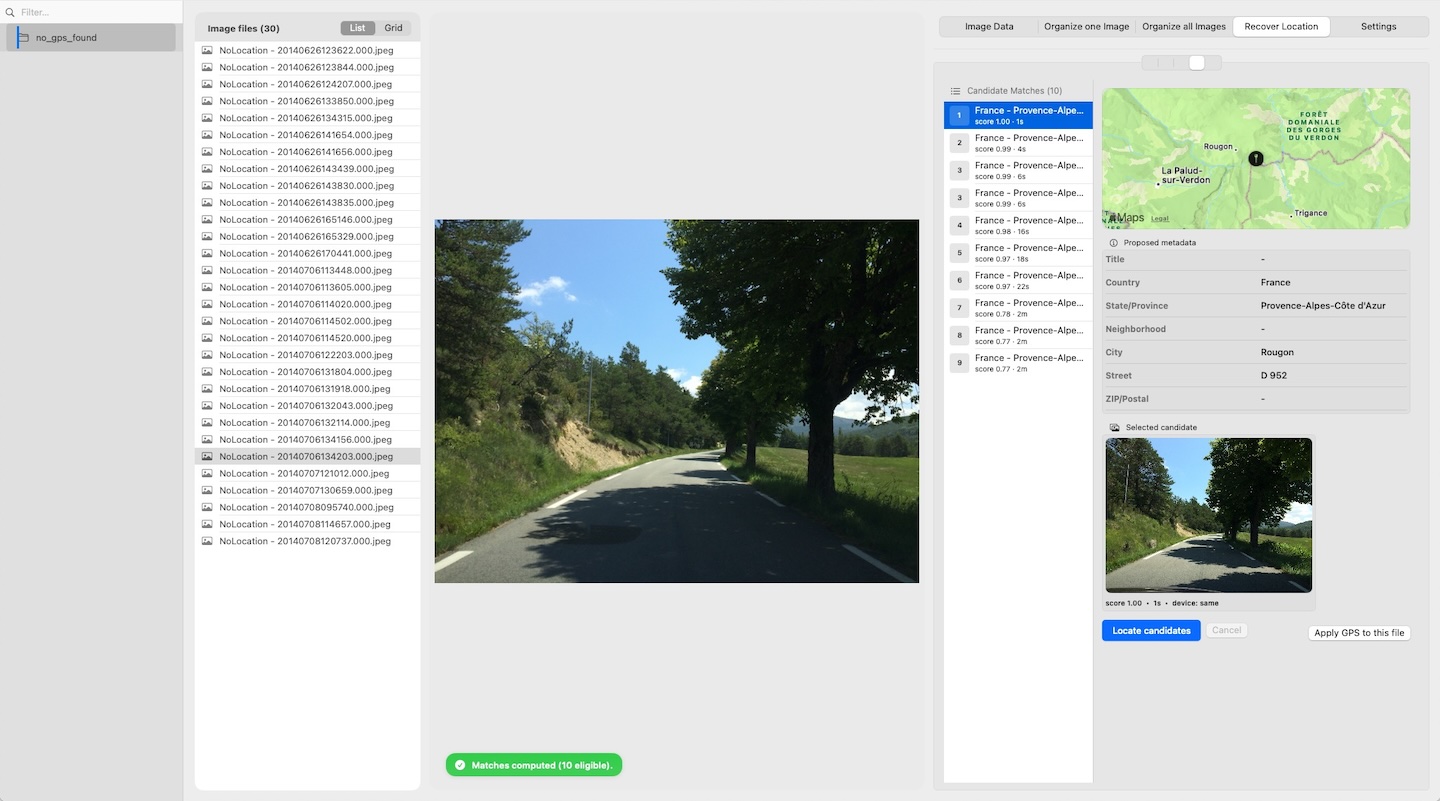The height and width of the screenshot is (801, 1440).
Task: Click Apply GPS to this file
Action: [x=1358, y=633]
